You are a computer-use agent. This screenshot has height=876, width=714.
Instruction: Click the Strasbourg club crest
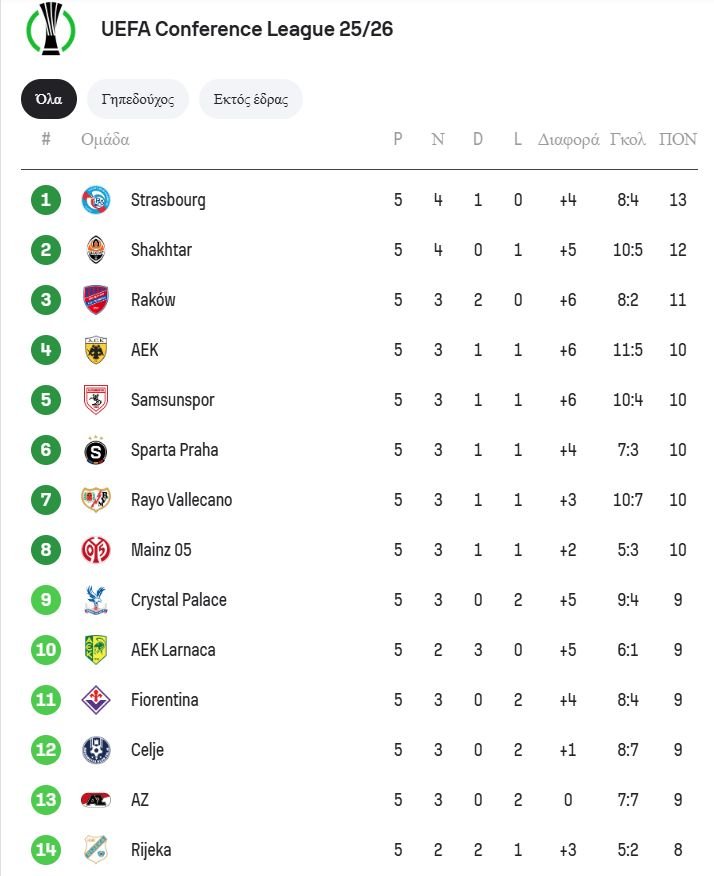[96, 200]
